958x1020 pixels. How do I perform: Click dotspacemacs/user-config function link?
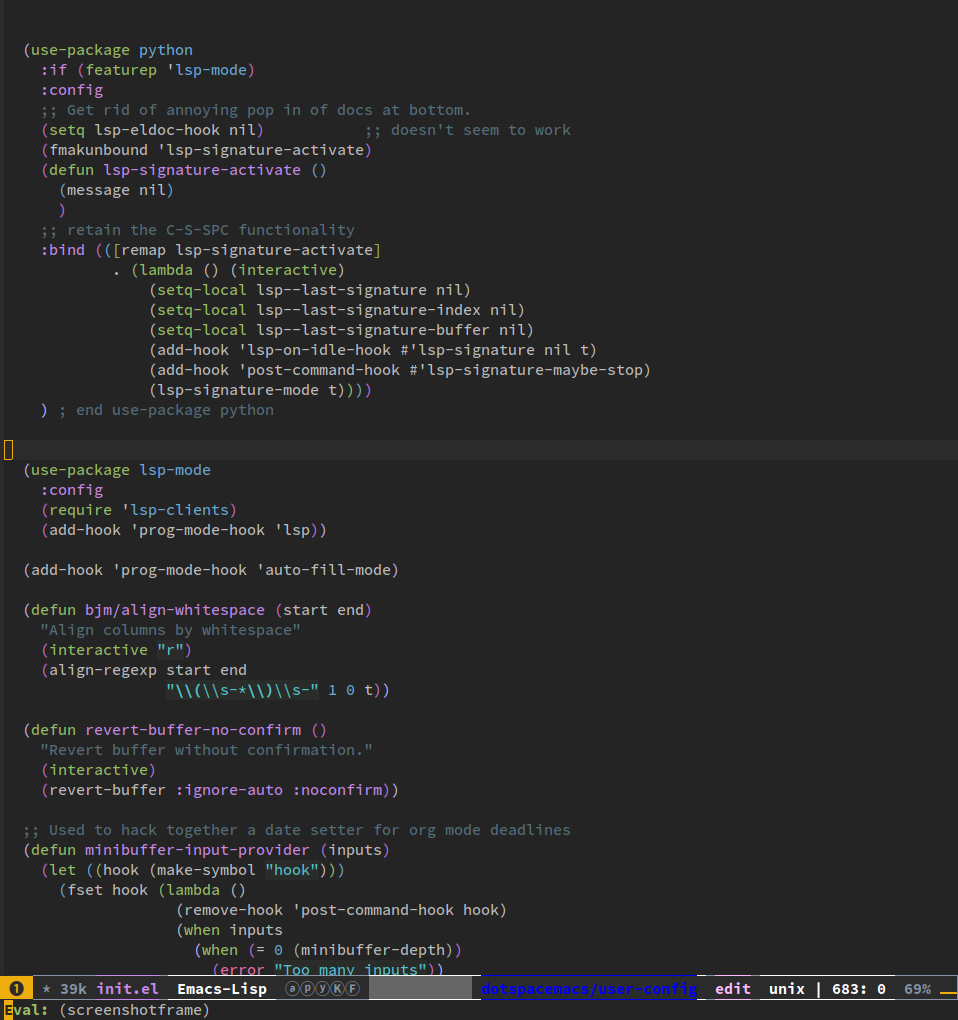(x=588, y=989)
